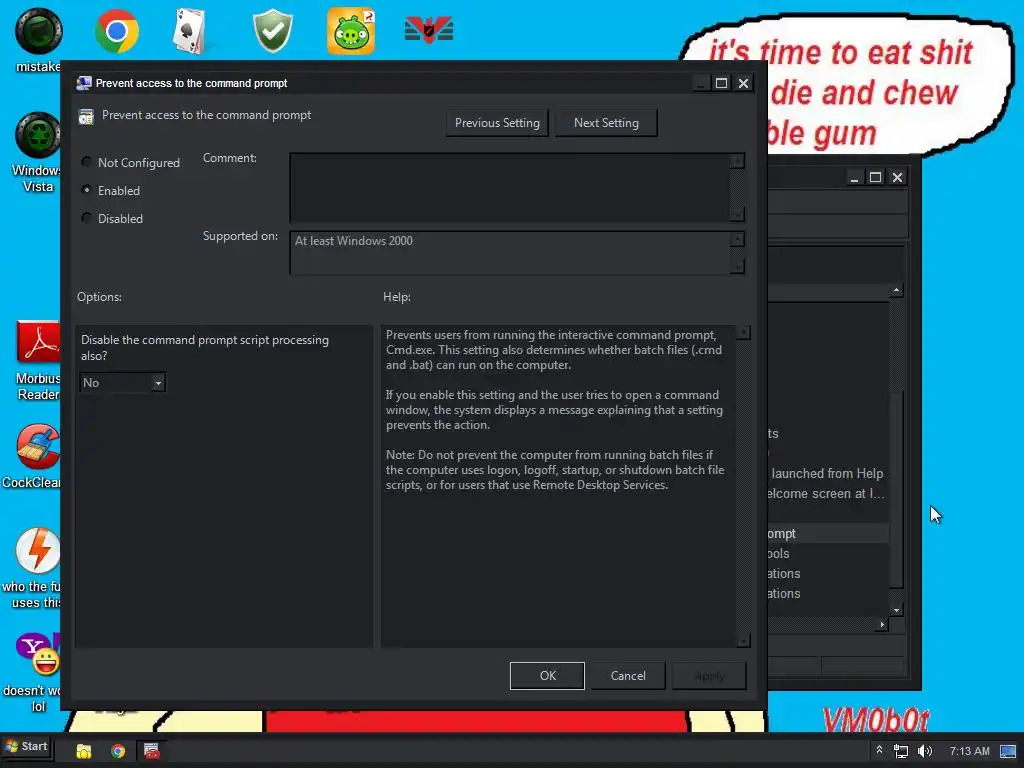Click the policy icon in dialog title bar
The width and height of the screenshot is (1024, 768).
pyautogui.click(x=84, y=83)
